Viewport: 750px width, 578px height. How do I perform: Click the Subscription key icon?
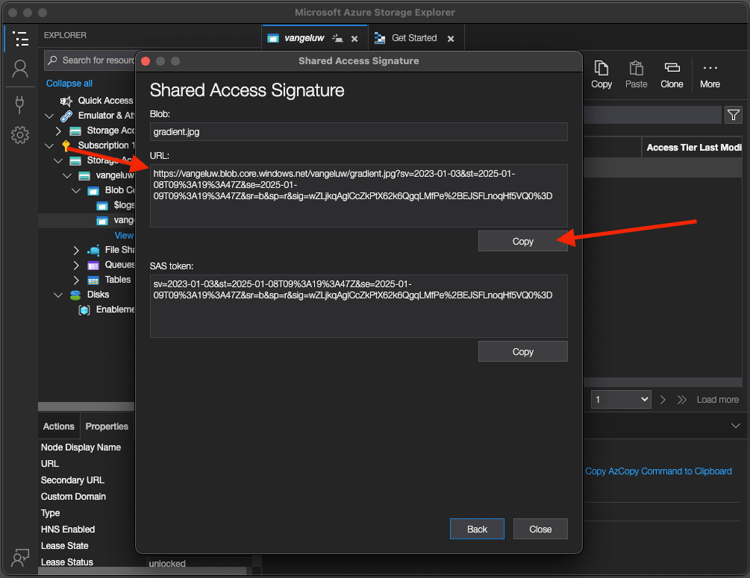click(66, 145)
